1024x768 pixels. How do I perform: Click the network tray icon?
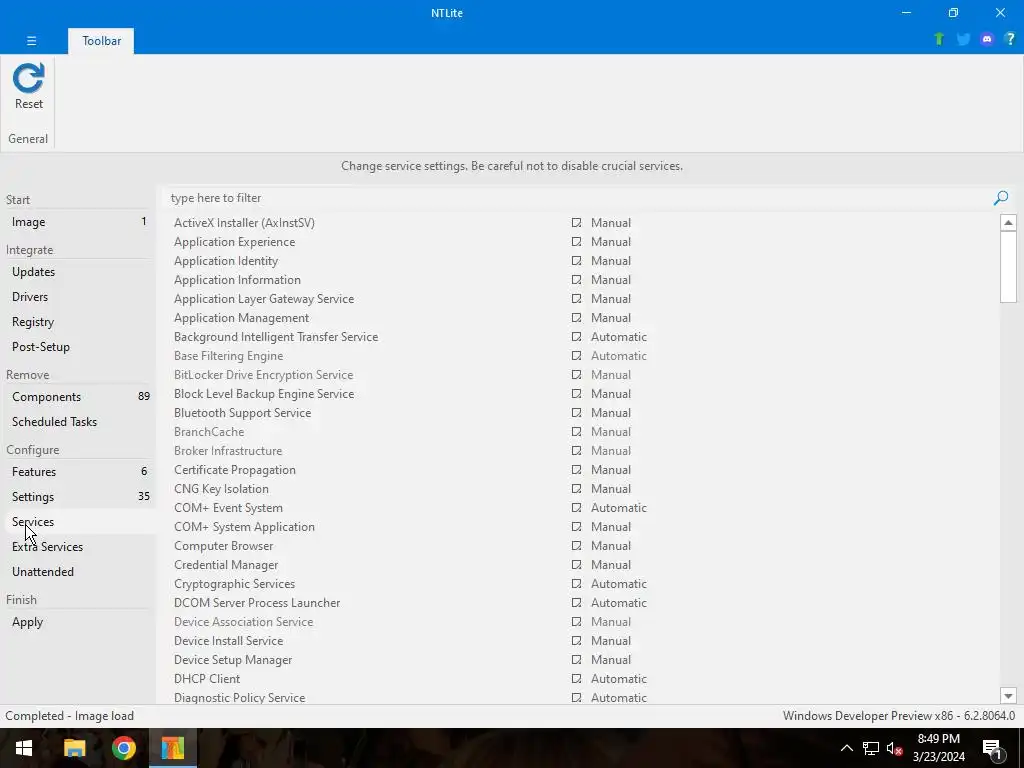(871, 748)
